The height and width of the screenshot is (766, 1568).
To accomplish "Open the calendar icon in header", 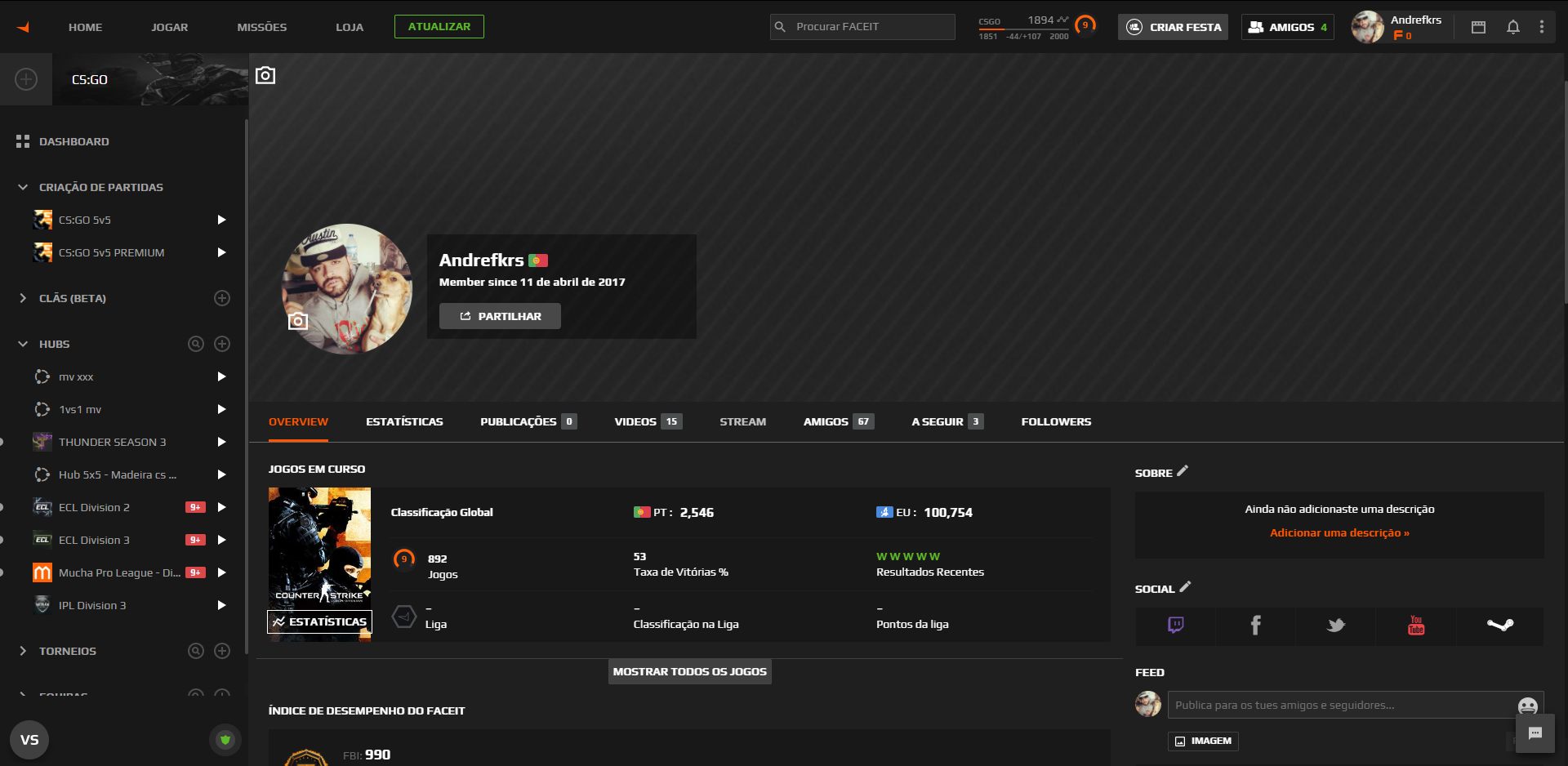I will [x=1478, y=27].
